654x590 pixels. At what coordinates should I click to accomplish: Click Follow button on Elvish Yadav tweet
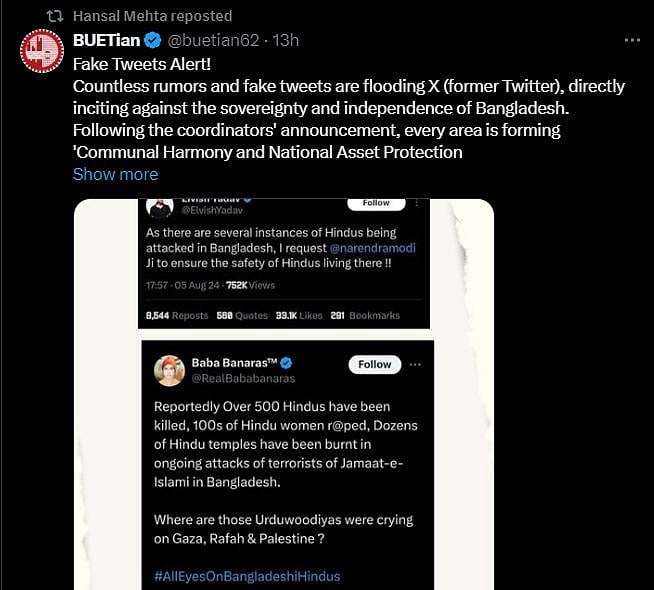[376, 203]
